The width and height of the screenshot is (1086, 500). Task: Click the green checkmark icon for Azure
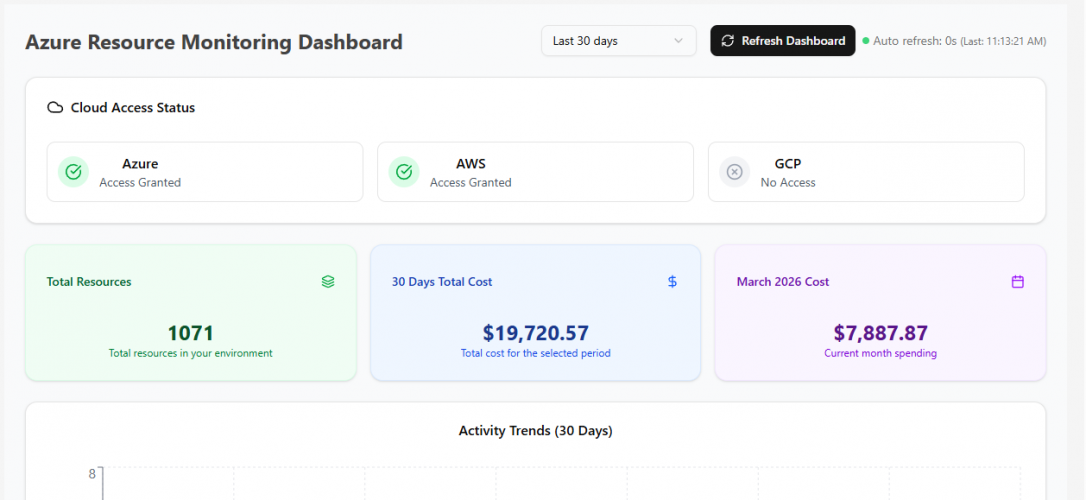73,172
